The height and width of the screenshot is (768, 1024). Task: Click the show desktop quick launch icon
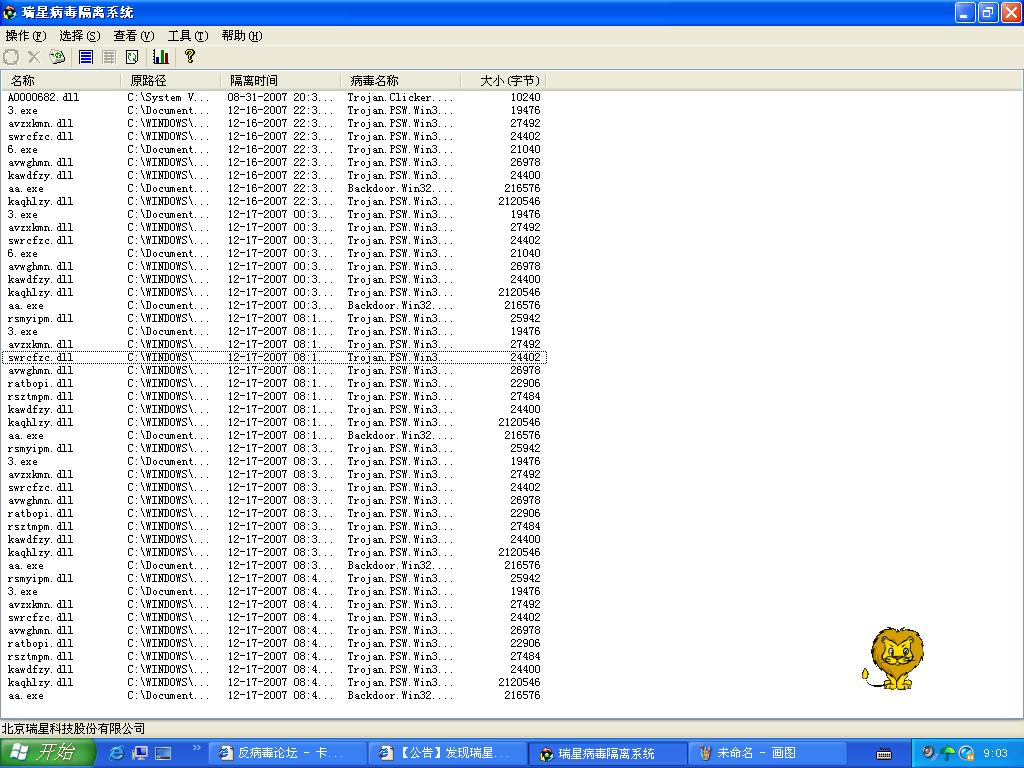140,753
